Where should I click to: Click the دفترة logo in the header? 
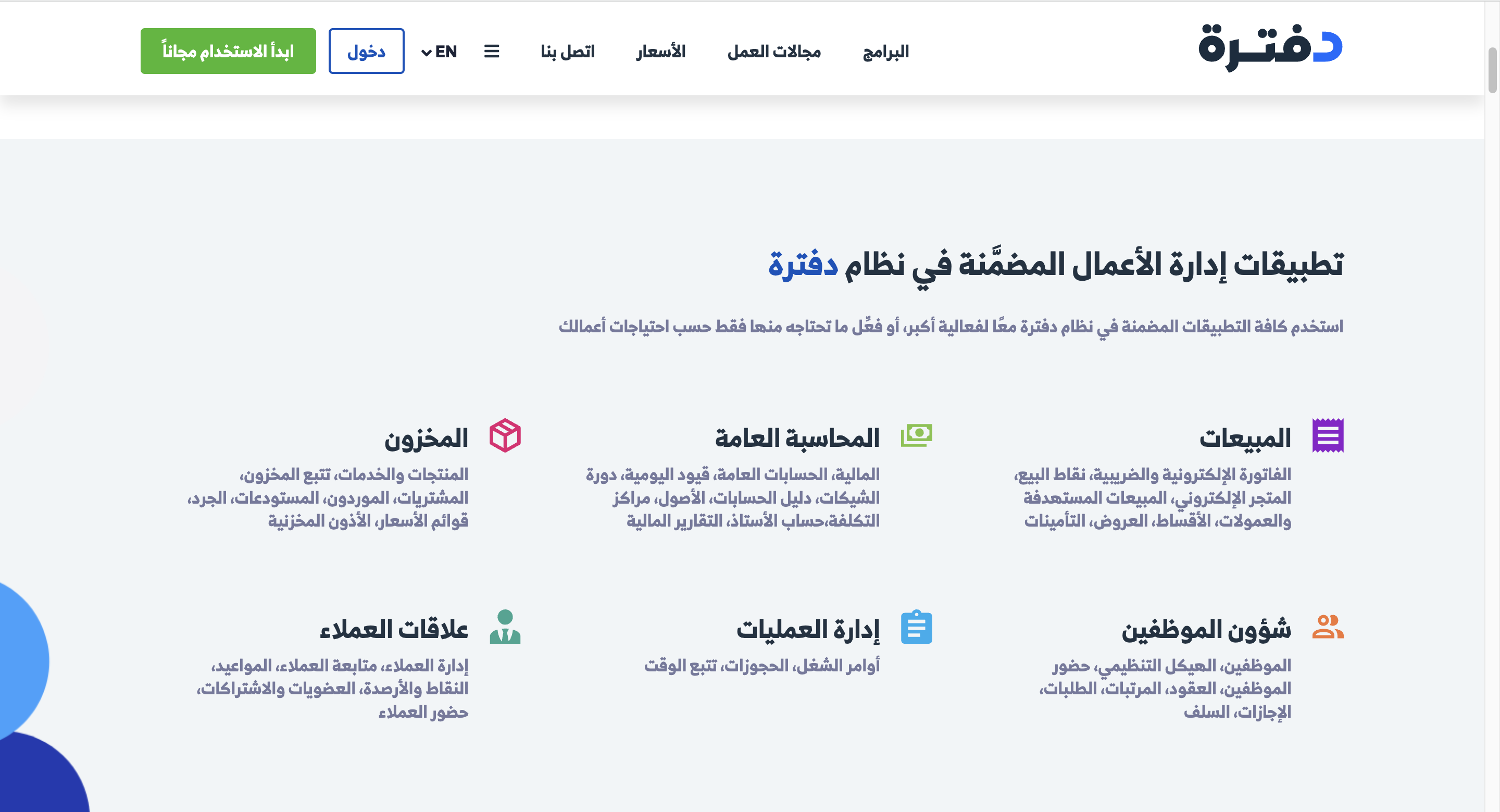click(x=1270, y=48)
